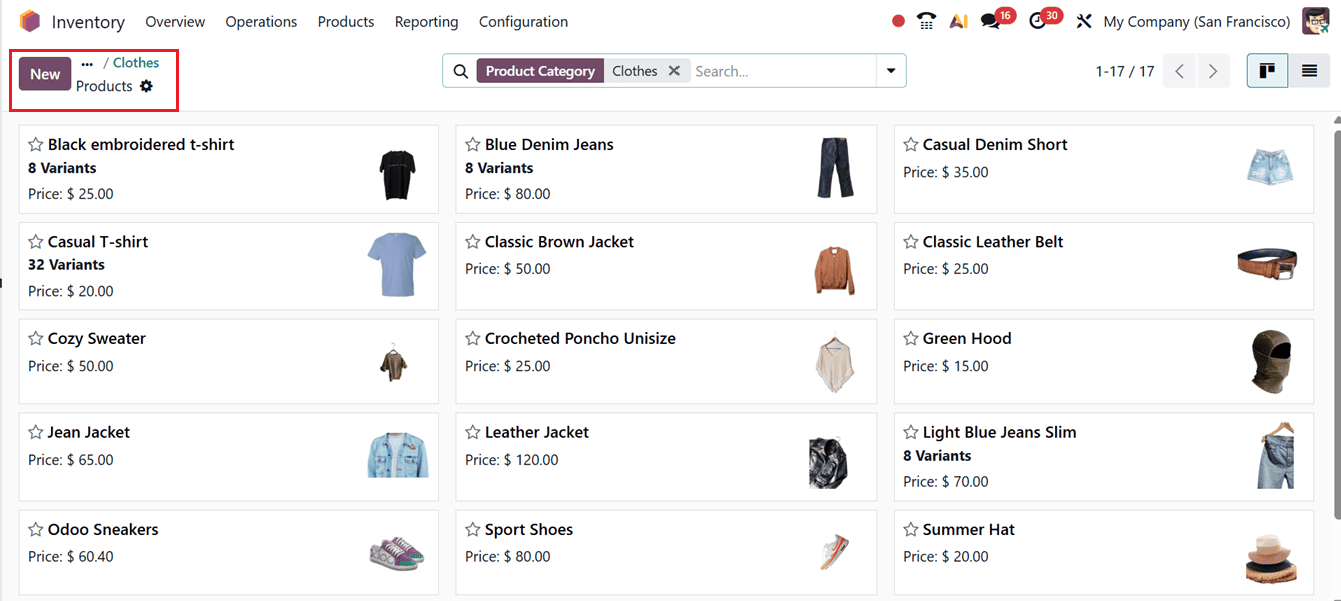
Task: Open the Reporting menu
Action: pyautogui.click(x=426, y=21)
